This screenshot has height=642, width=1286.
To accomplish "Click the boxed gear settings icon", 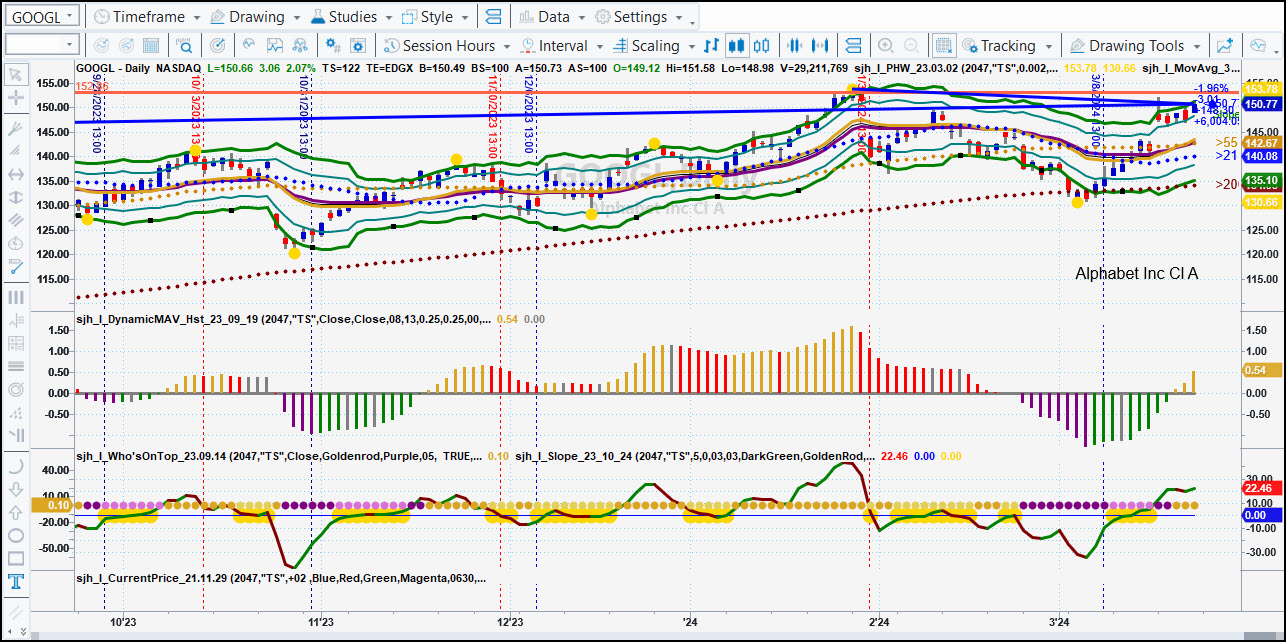I will pyautogui.click(x=359, y=46).
